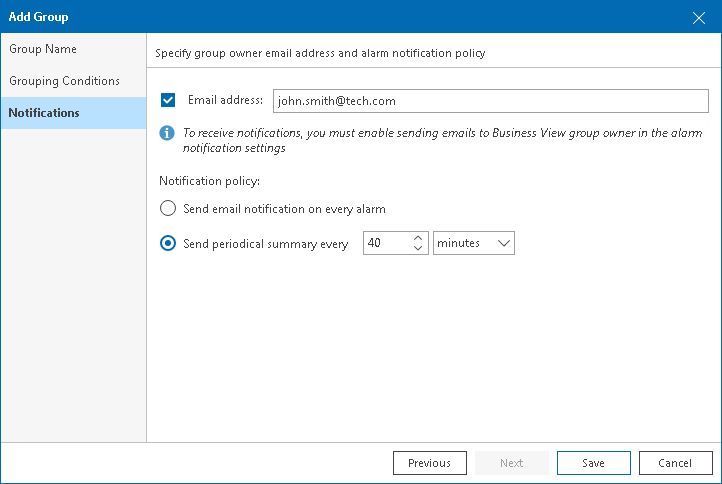722x484 pixels.
Task: Select the Notifications step
Action: point(73,113)
